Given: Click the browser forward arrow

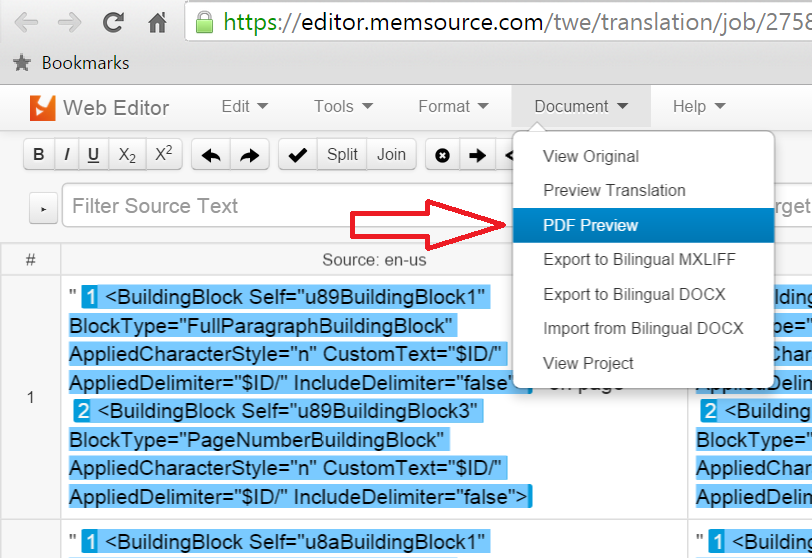Looking at the screenshot, I should coord(69,22).
